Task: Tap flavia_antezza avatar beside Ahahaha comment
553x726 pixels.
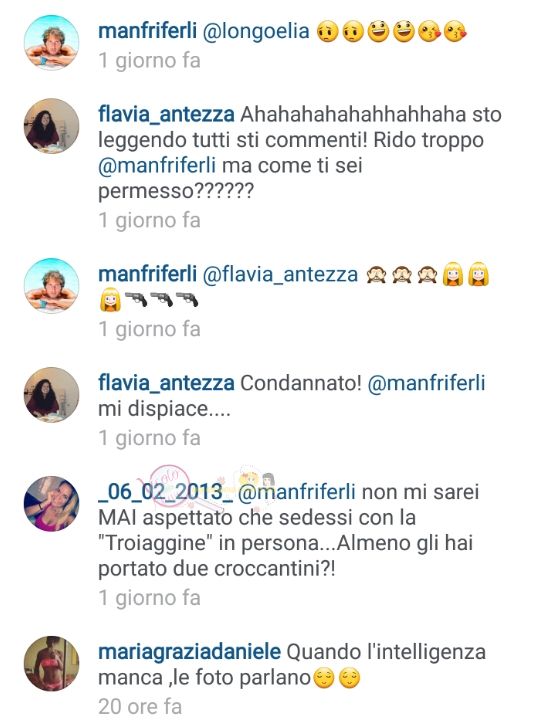Action: [51, 126]
